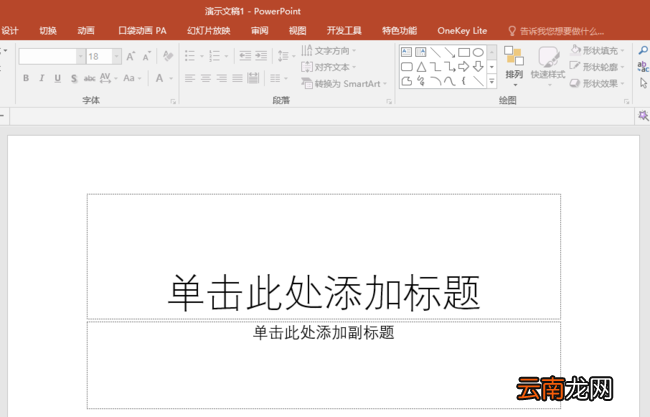
Task: Select the Right Arrow block shape
Action: point(464,67)
